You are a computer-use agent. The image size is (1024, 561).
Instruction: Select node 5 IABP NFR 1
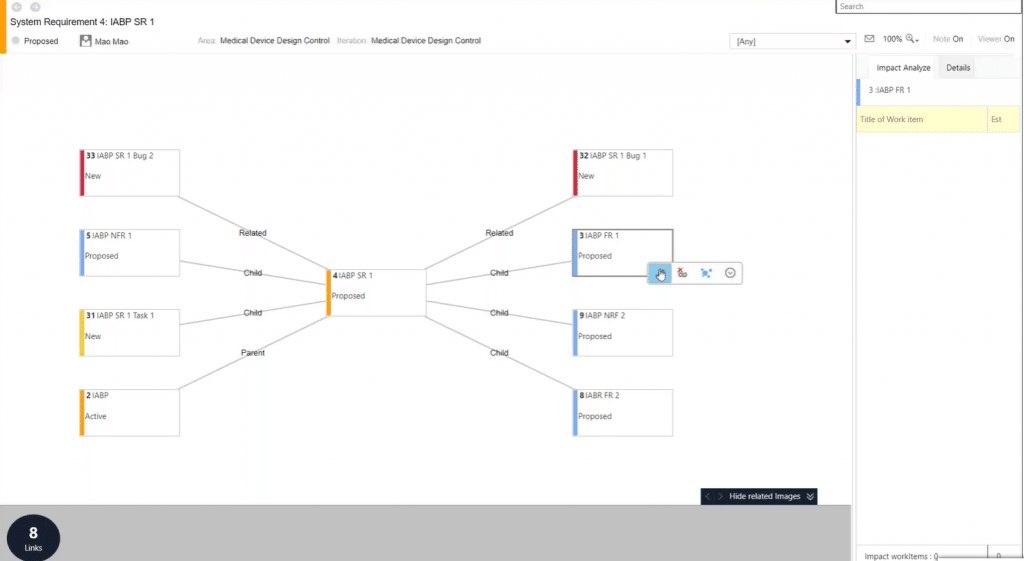click(x=129, y=253)
